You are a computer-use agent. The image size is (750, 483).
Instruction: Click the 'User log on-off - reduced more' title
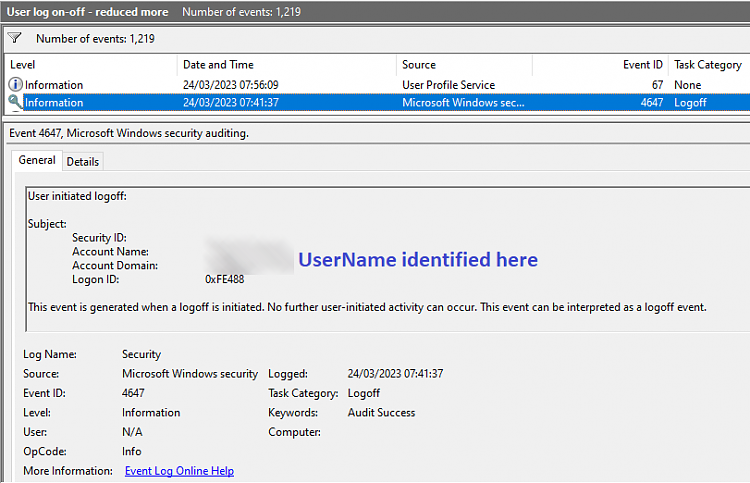point(87,12)
